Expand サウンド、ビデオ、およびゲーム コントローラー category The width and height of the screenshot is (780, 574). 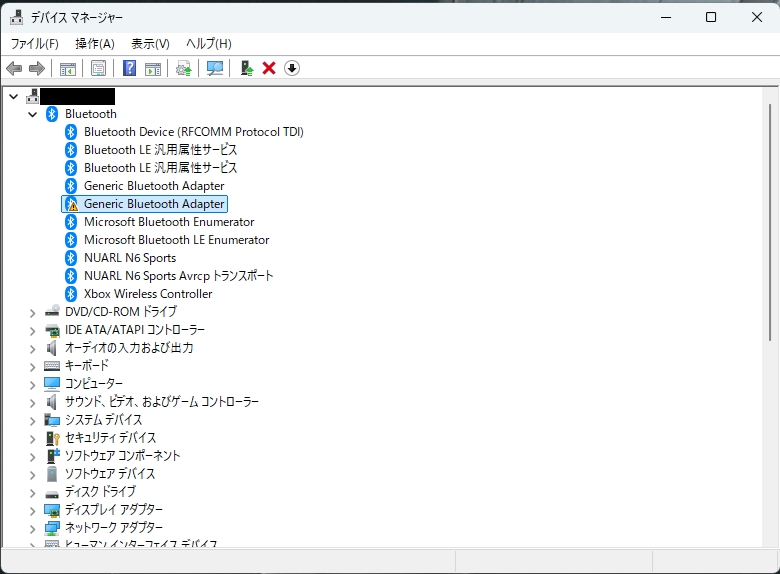tap(32, 403)
